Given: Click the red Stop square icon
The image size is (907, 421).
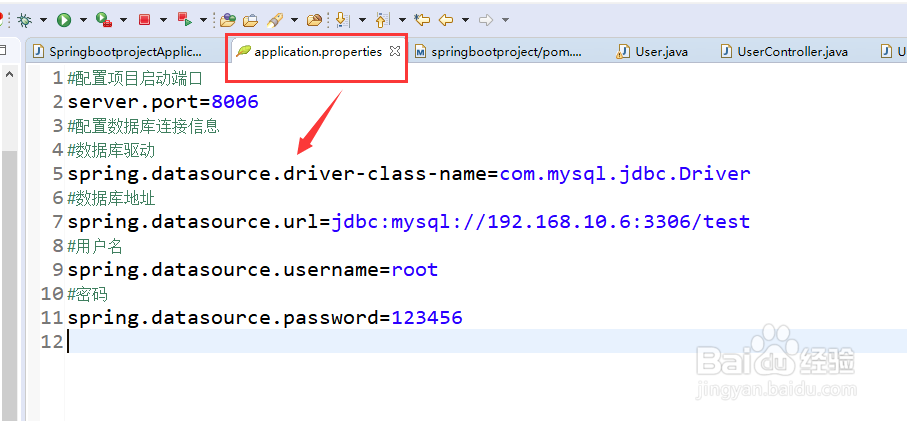Looking at the screenshot, I should pyautogui.click(x=145, y=20).
